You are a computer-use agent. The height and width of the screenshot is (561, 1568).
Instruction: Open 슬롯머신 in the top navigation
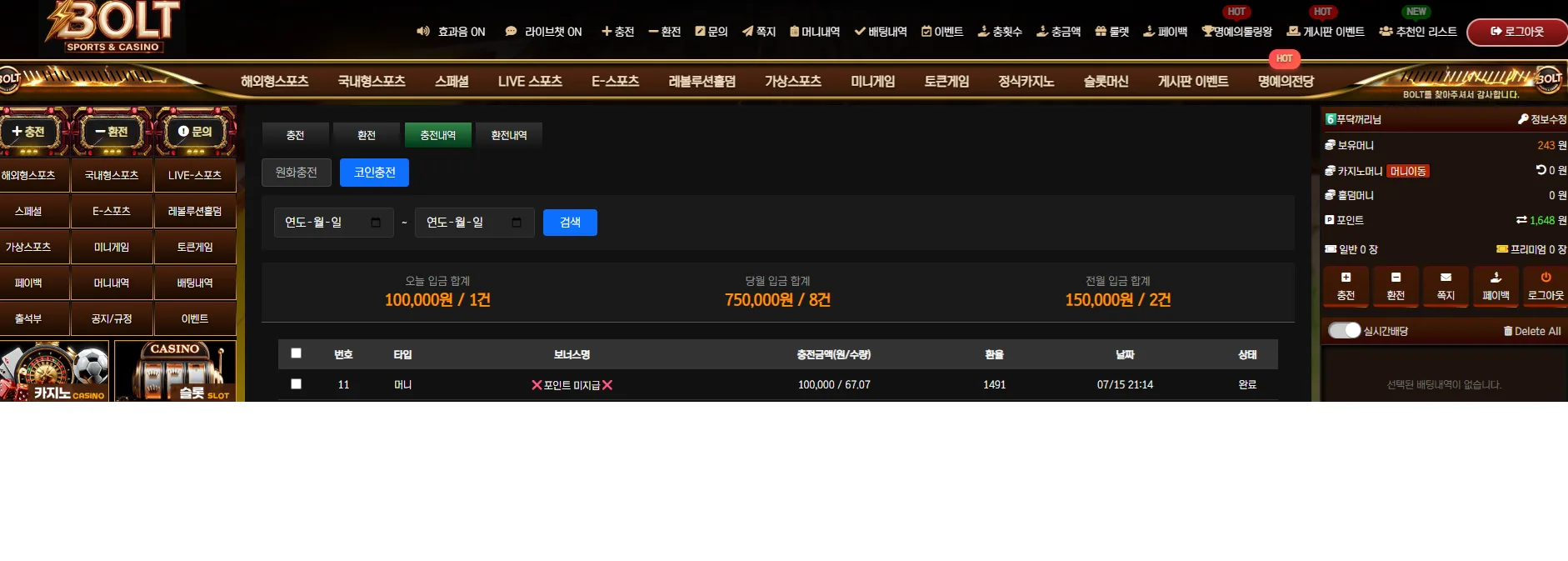1106,82
